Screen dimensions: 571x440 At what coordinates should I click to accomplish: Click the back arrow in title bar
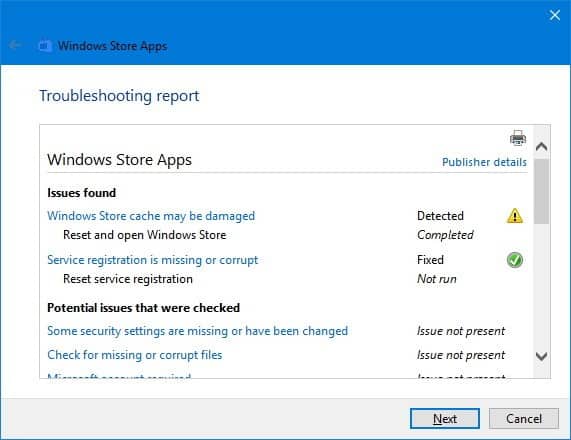click(x=15, y=46)
